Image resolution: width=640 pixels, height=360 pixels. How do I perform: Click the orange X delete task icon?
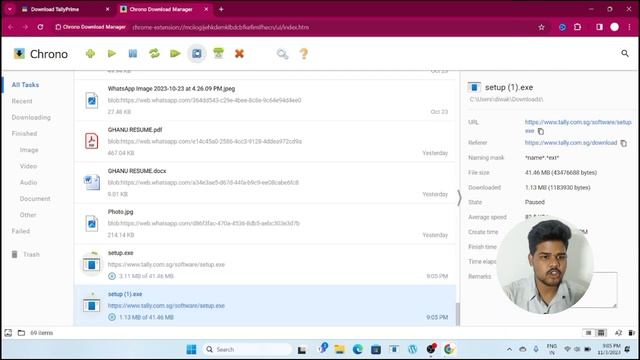240,53
